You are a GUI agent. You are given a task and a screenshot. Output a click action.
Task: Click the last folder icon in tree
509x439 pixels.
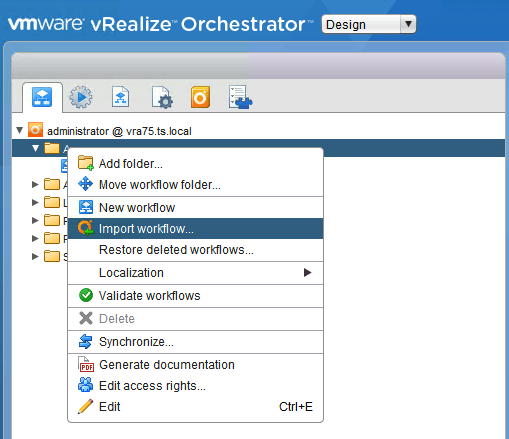point(52,256)
